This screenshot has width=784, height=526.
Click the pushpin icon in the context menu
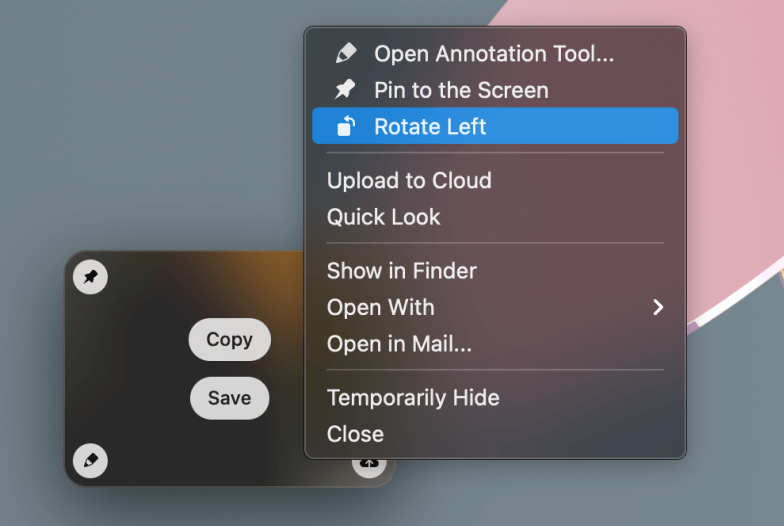pyautogui.click(x=346, y=90)
